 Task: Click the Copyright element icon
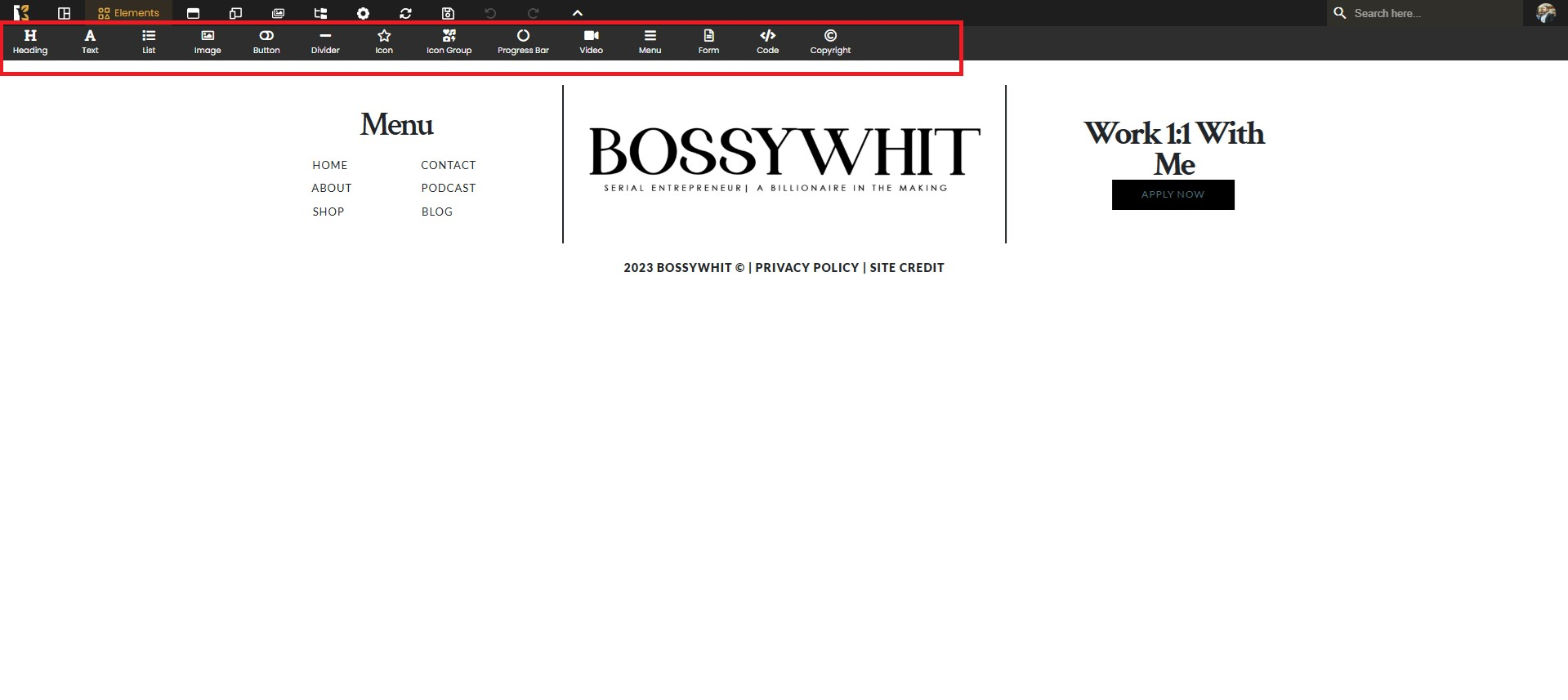tap(830, 36)
